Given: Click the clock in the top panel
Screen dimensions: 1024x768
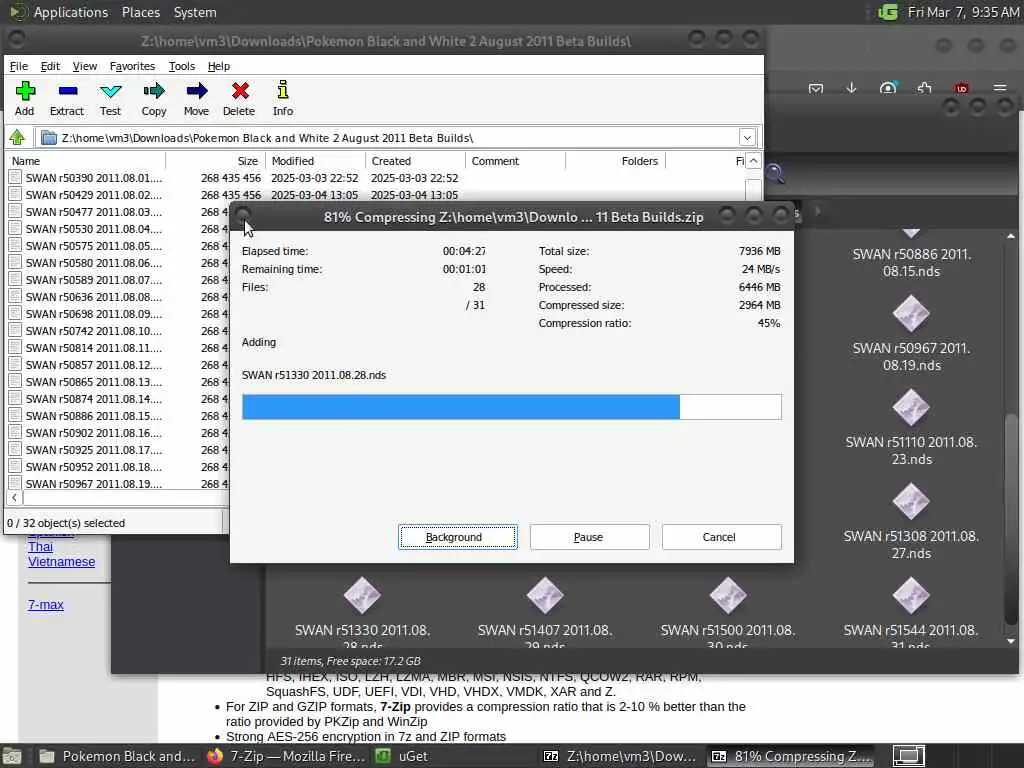Looking at the screenshot, I should [963, 12].
